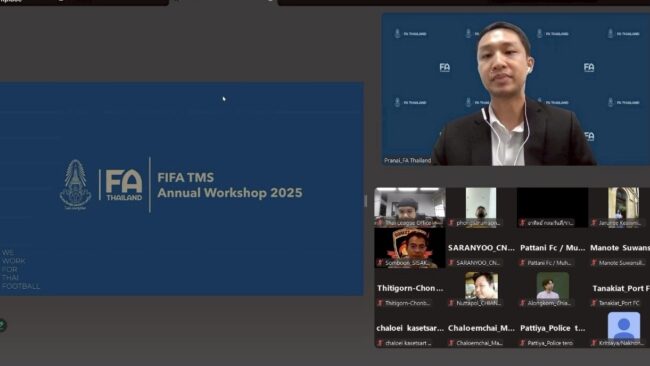This screenshot has height=366, width=650.
Task: Click muted mic icon on black Thai-named tile
Action: coord(523,223)
